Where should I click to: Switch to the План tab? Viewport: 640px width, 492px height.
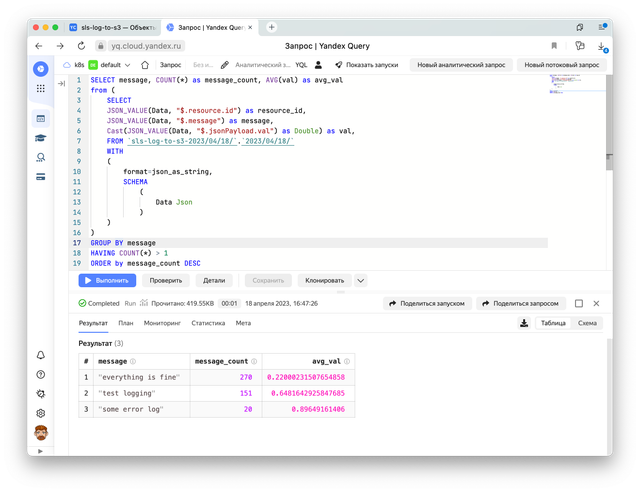pos(126,323)
